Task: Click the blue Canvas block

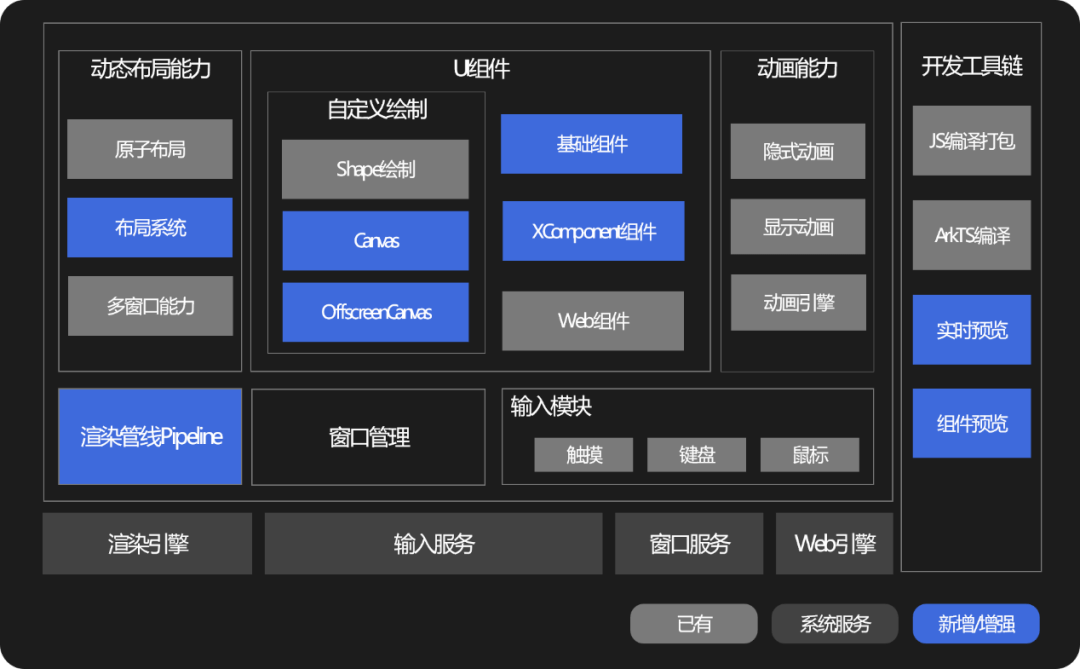Action: pos(375,240)
